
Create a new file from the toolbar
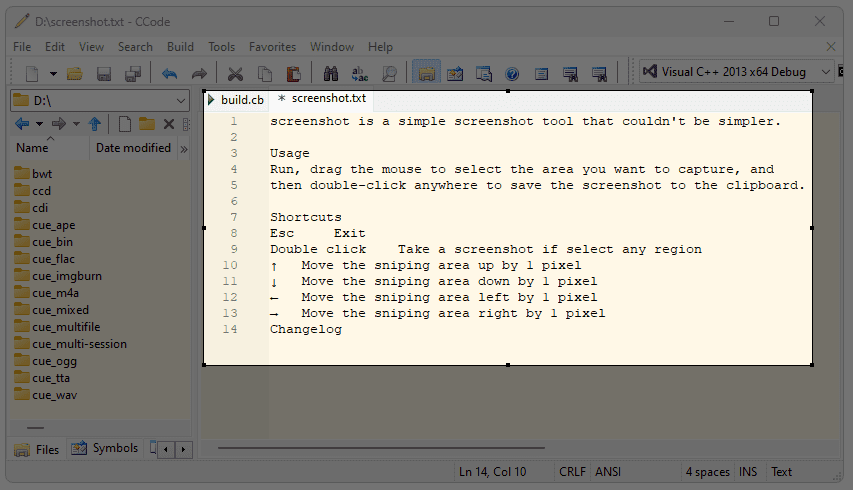(x=33, y=73)
